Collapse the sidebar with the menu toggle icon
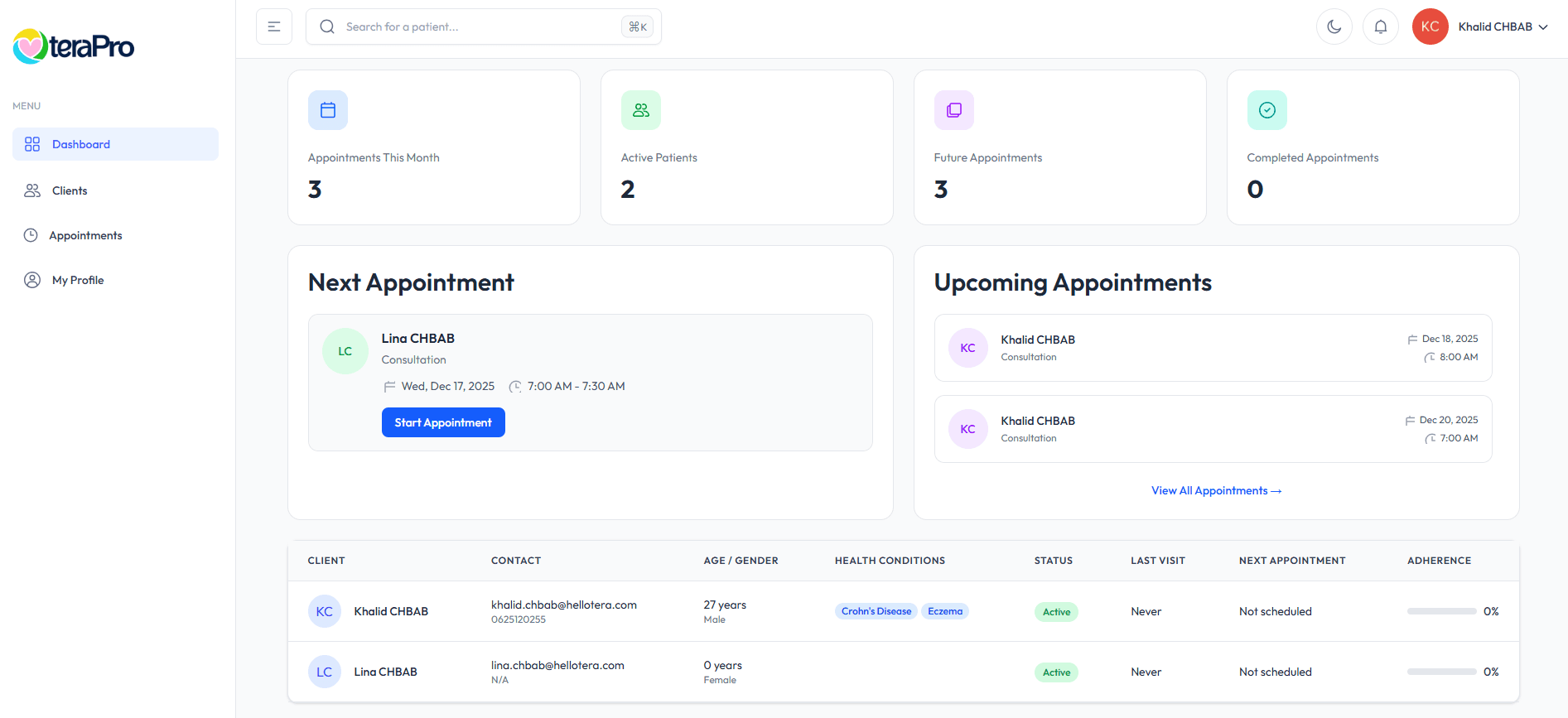Image resolution: width=1568 pixels, height=718 pixels. [274, 27]
